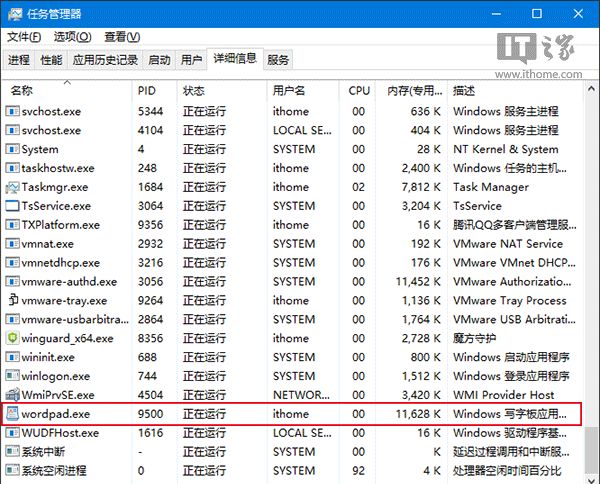
Task: Click the wordpad.exe process icon
Action: 12,414
